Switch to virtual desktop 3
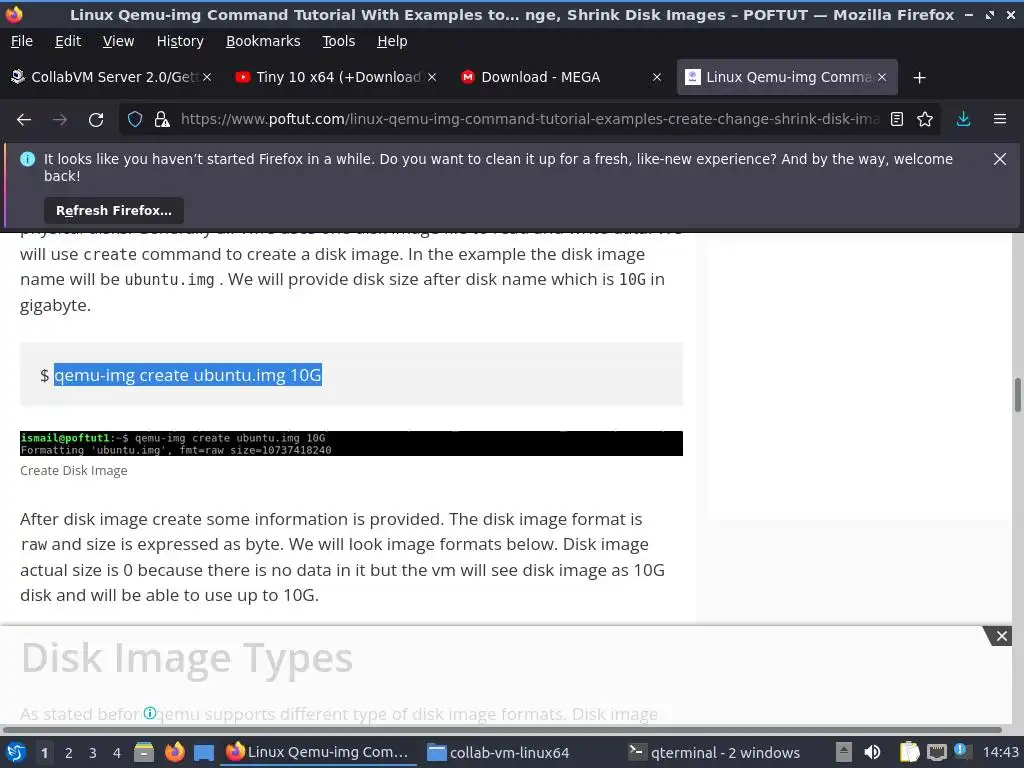The height and width of the screenshot is (768, 1024). tap(93, 753)
